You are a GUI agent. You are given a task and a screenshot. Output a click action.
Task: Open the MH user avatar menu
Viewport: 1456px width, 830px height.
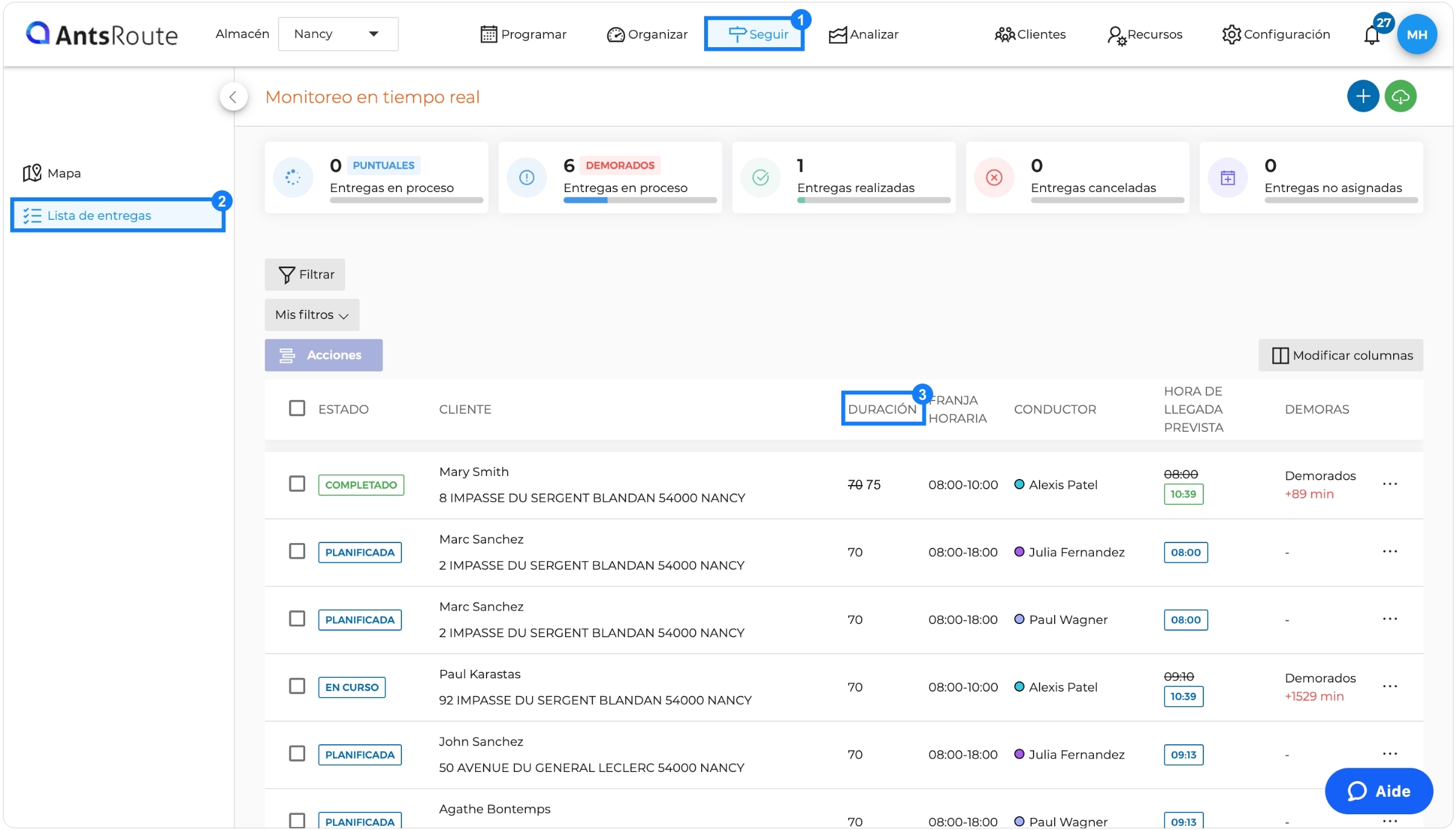coord(1417,34)
